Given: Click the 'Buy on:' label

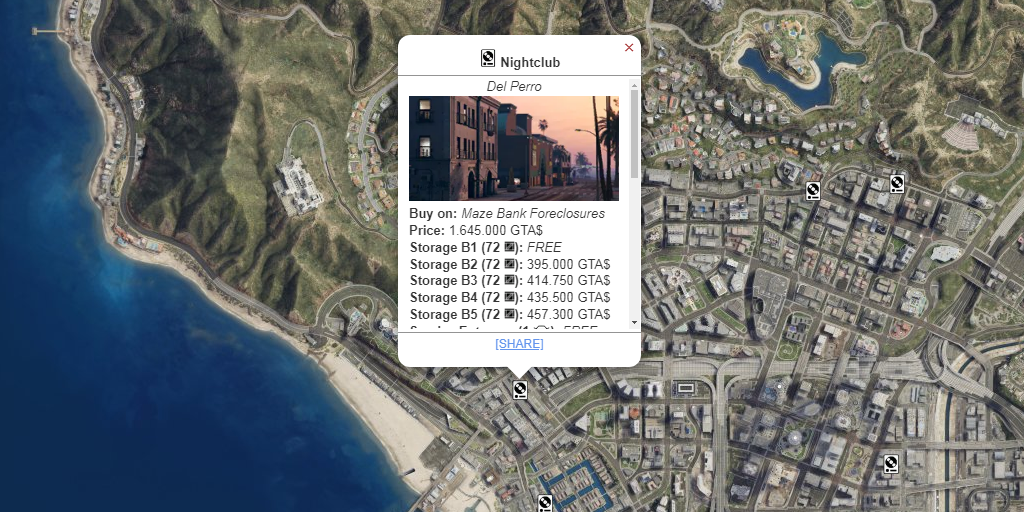Looking at the screenshot, I should click(433, 214).
